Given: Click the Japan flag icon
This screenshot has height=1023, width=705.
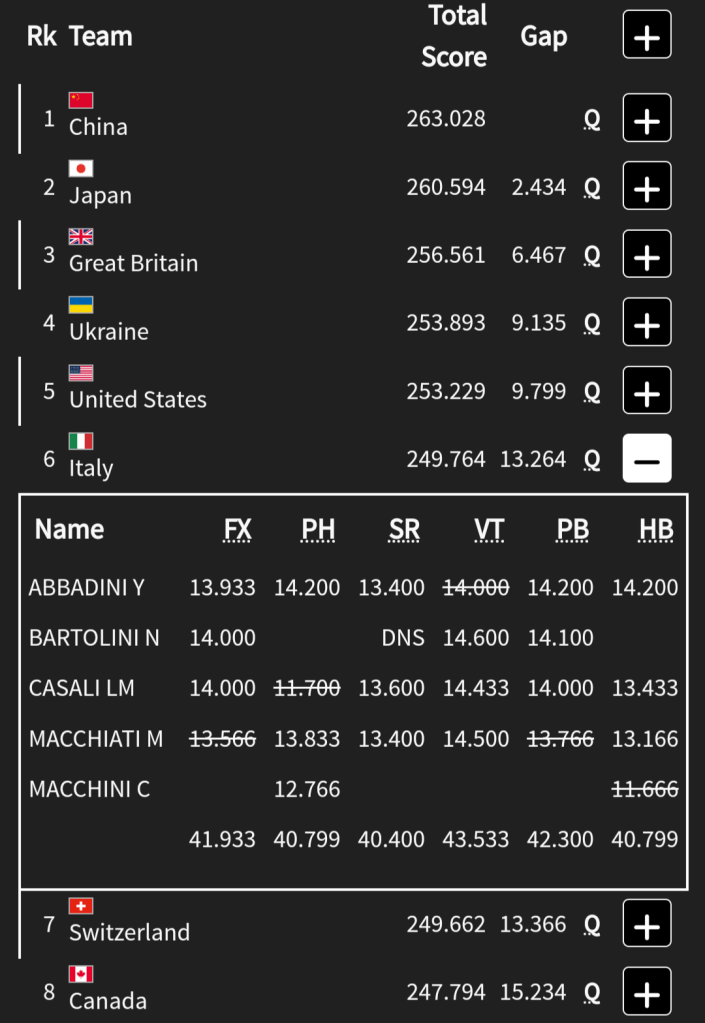Looking at the screenshot, I should [81, 168].
